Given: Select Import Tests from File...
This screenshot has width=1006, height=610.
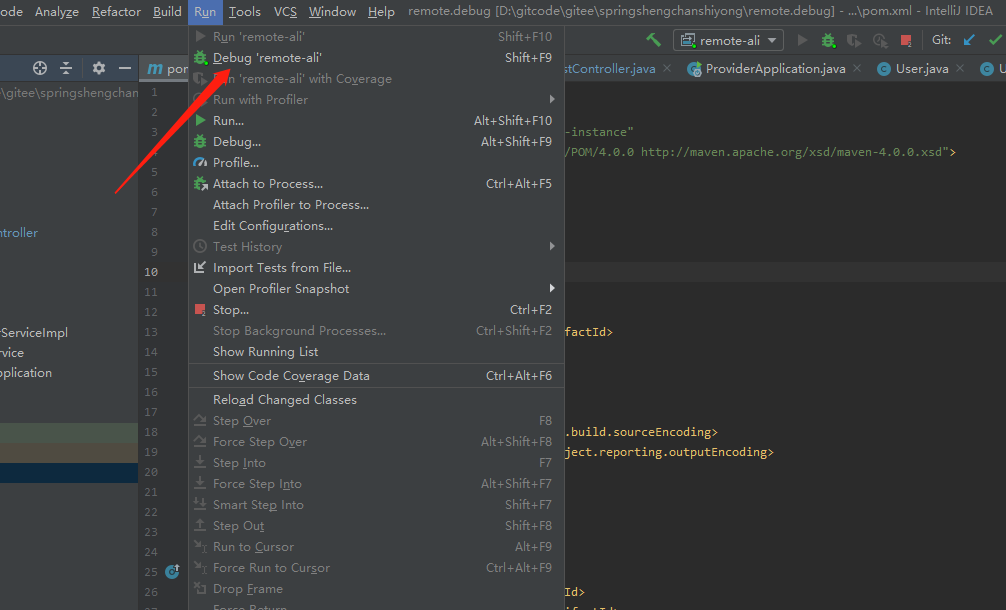Looking at the screenshot, I should click(377, 267).
